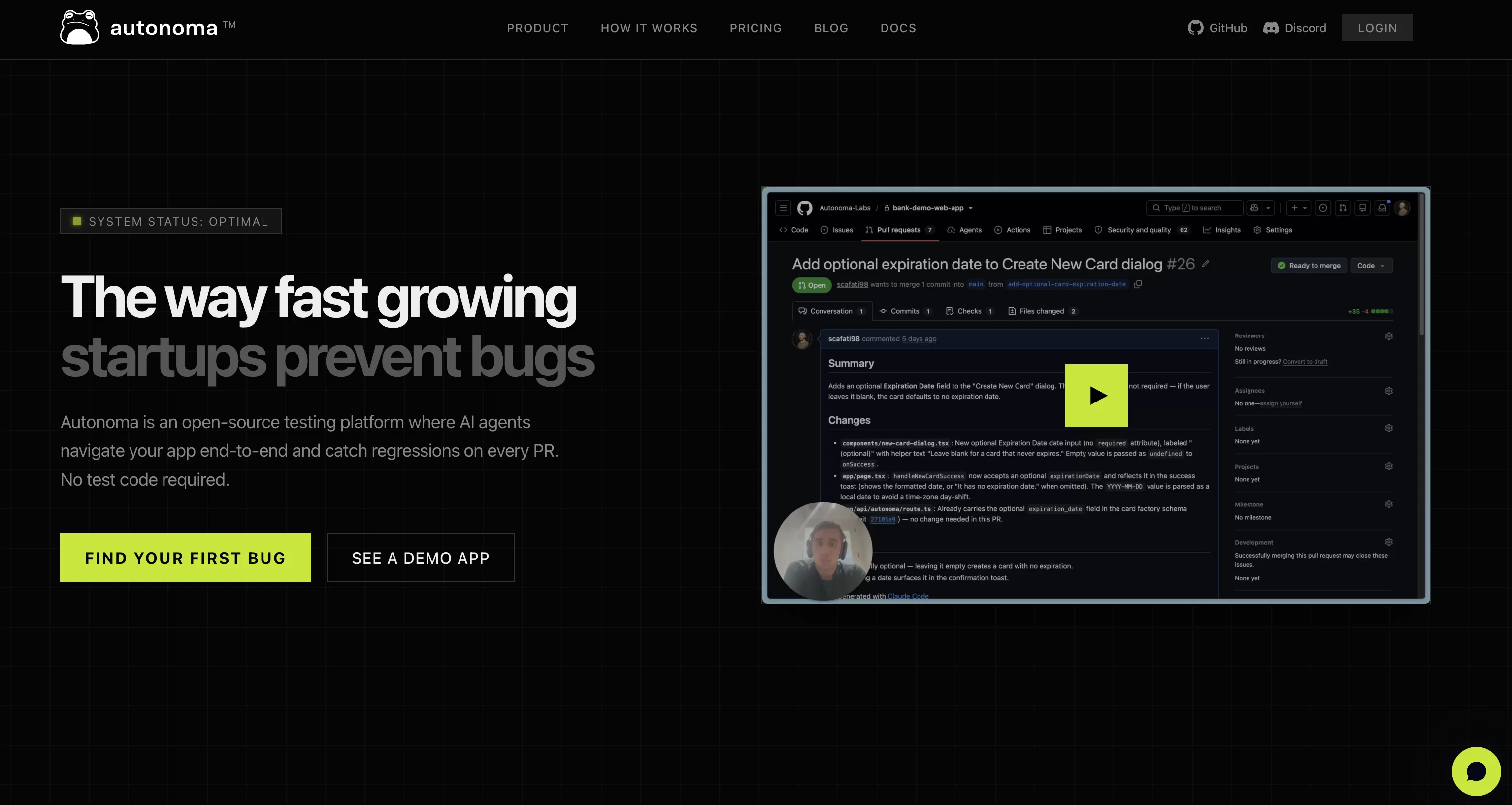The image size is (1512, 805).
Task: Click pull requests icon in GitHub header
Action: [x=1343, y=208]
